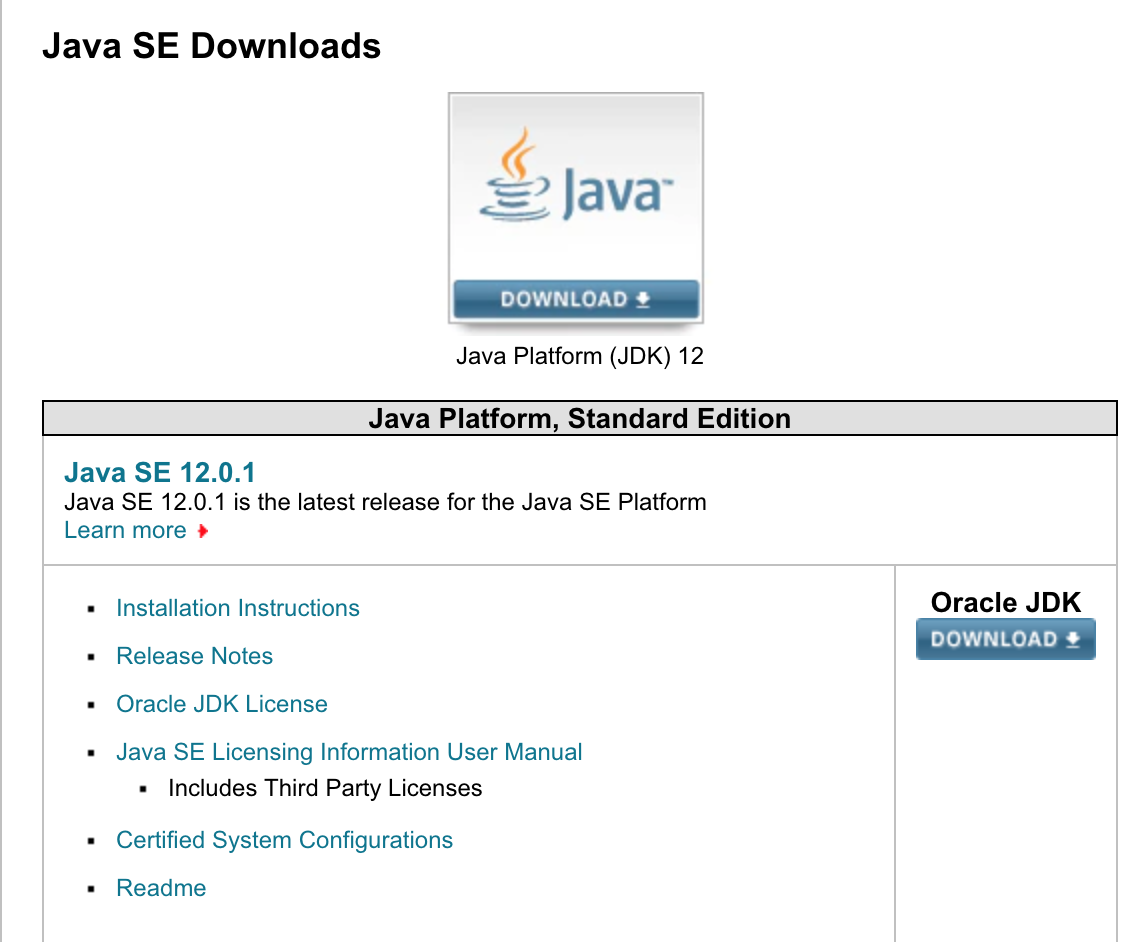Click the red arrow beside Learn more
1124x942 pixels.
tap(203, 531)
